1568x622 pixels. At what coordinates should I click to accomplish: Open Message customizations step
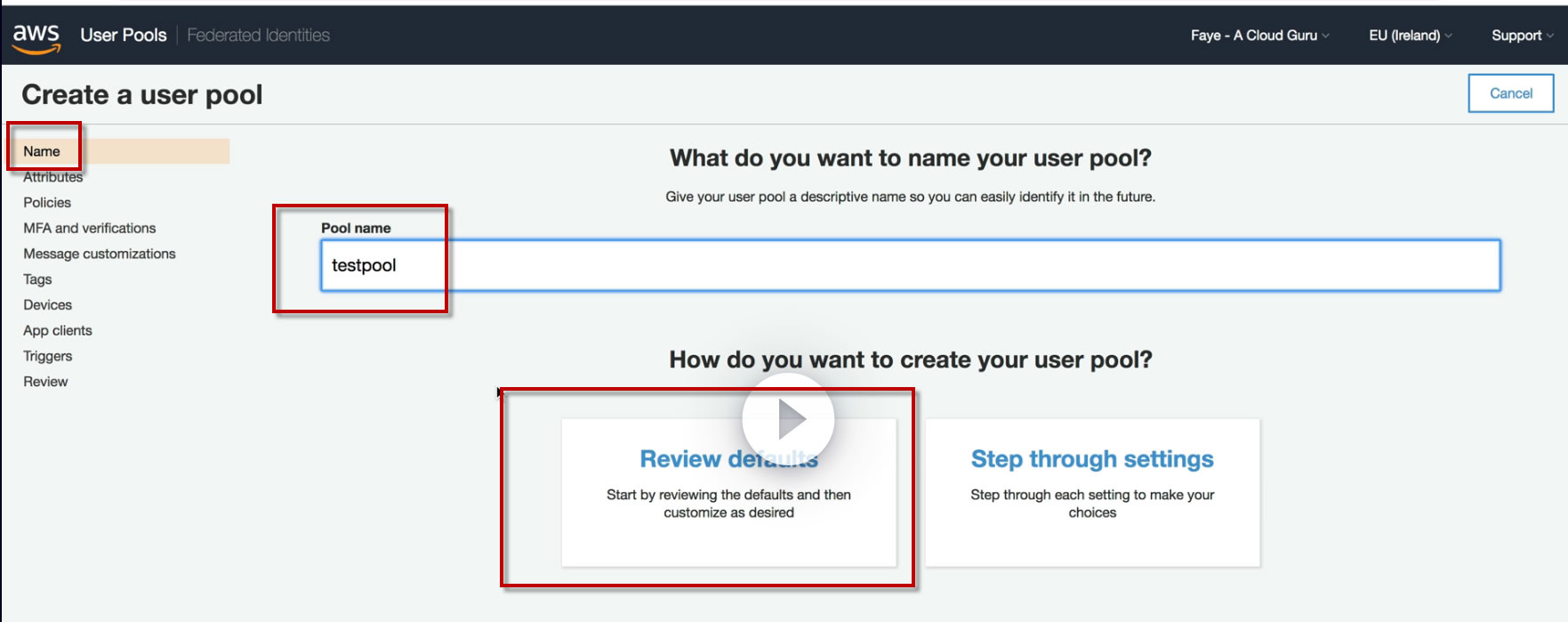pos(100,254)
